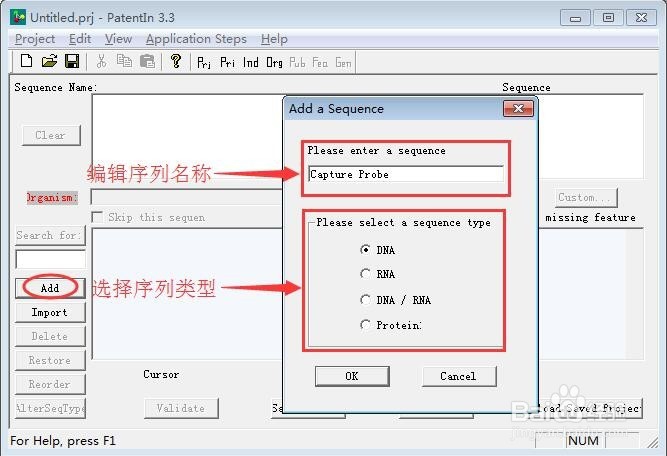This screenshot has width=667, height=456.
Task: Choose the Protein sequence type
Action: pyautogui.click(x=365, y=325)
